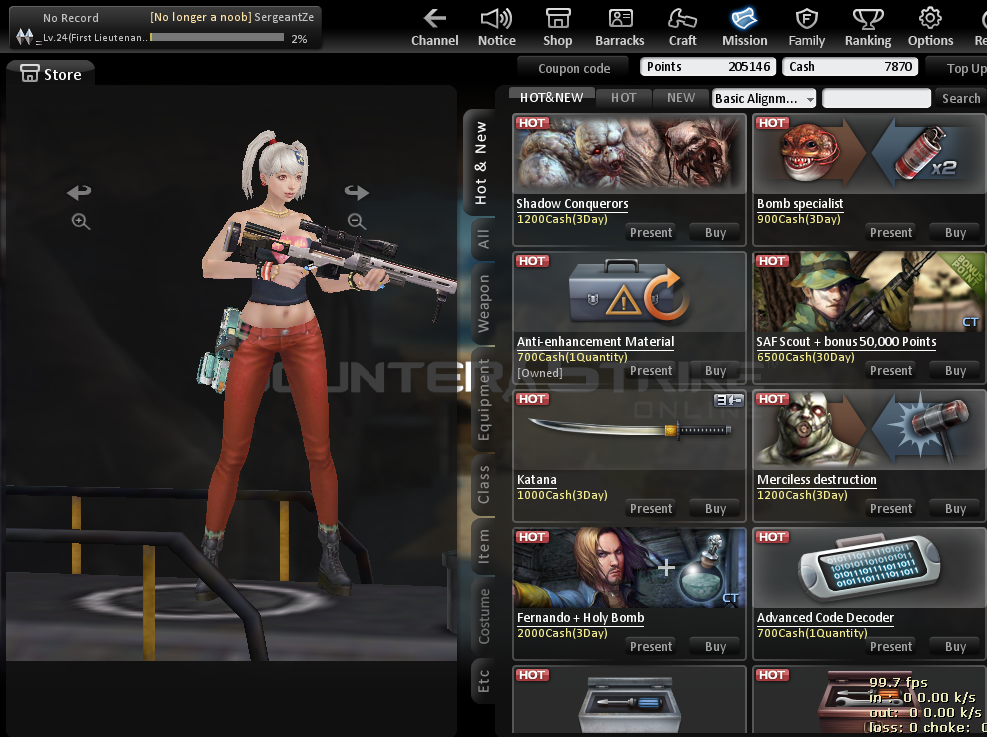This screenshot has width=987, height=737.
Task: Buy the Bomb specialist item
Action: pos(956,233)
